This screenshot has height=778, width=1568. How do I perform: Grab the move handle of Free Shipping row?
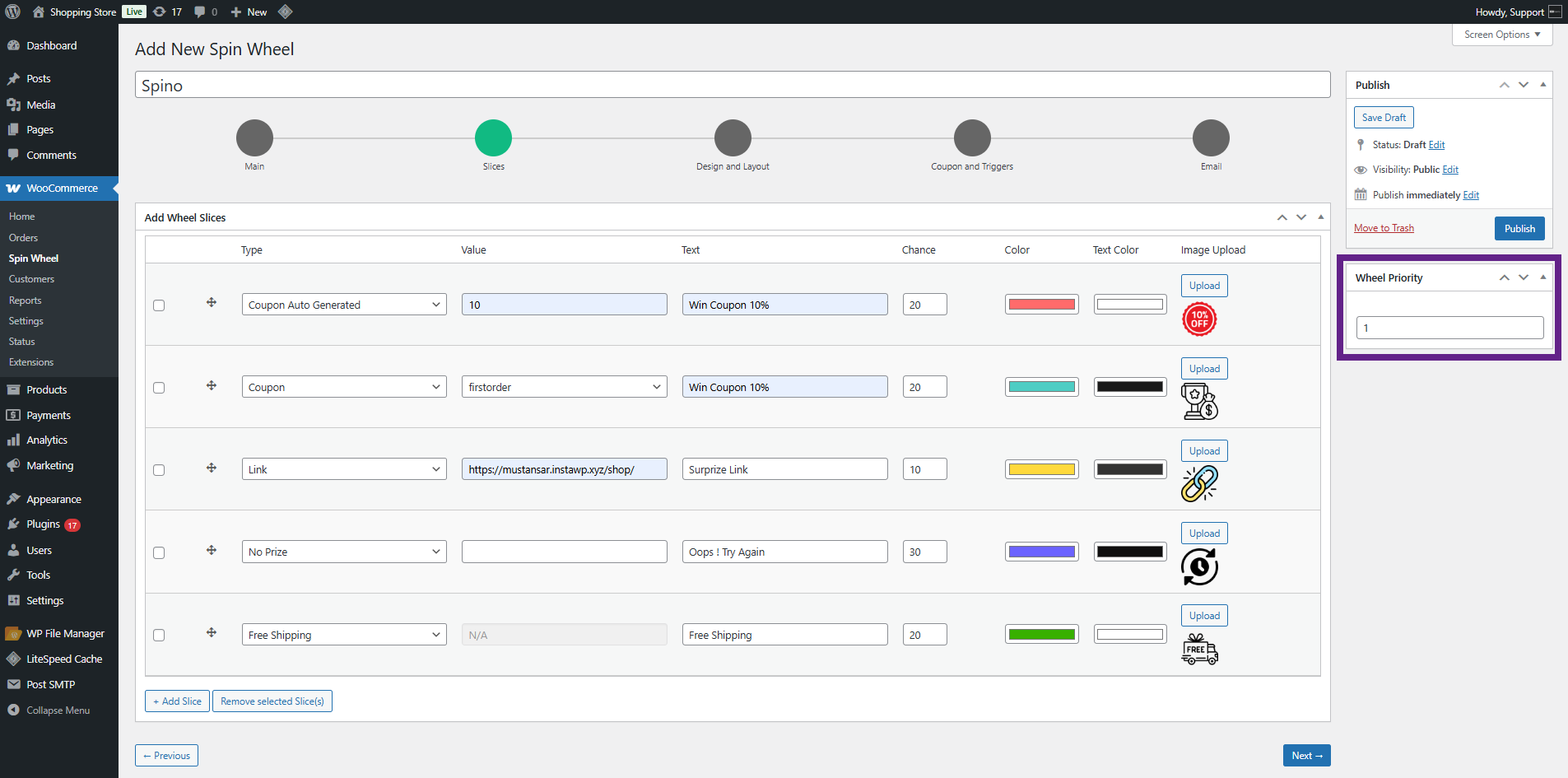212,632
